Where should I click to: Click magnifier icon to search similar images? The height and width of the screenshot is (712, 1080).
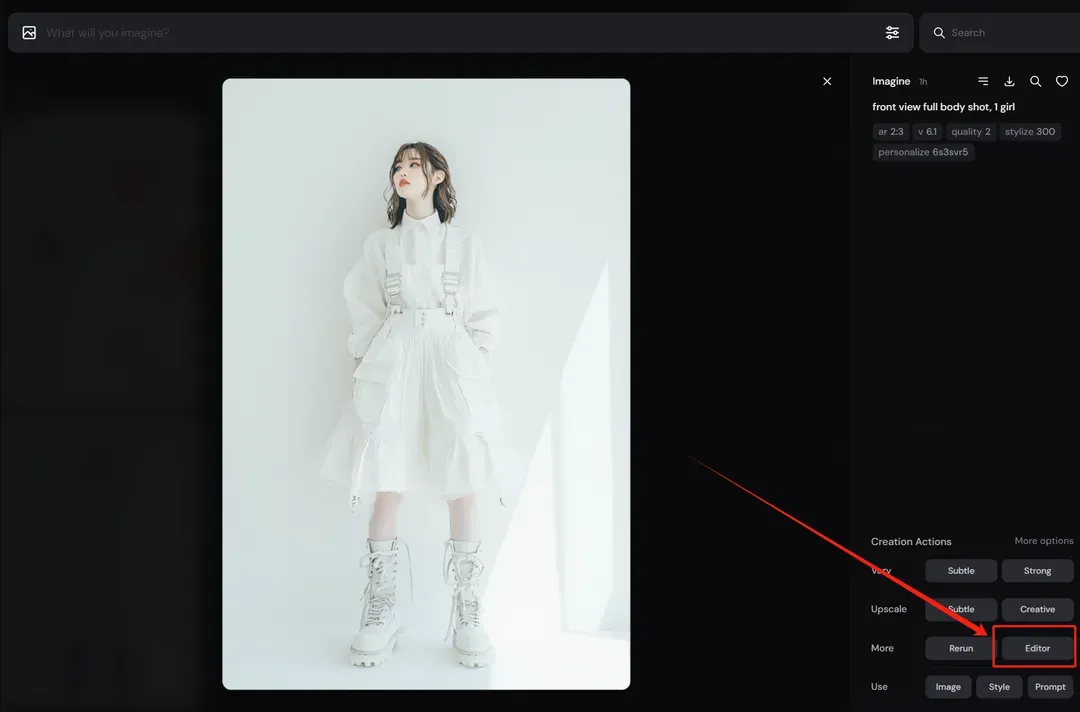point(1035,81)
